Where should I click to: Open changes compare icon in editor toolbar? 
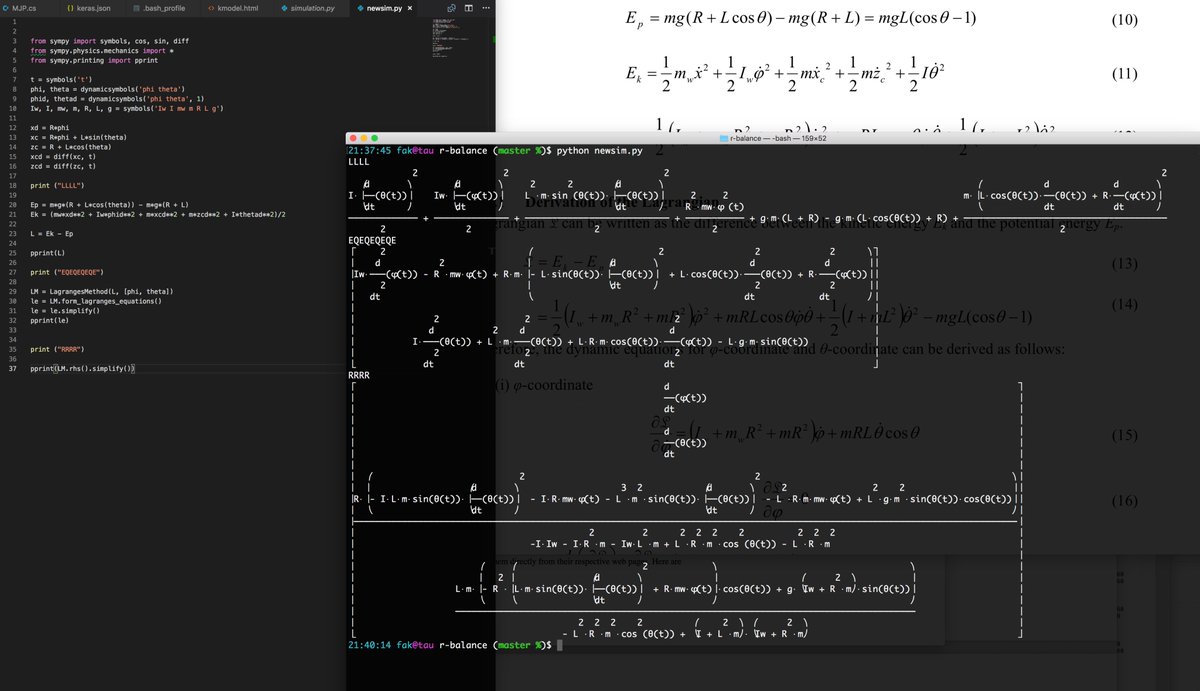point(452,7)
